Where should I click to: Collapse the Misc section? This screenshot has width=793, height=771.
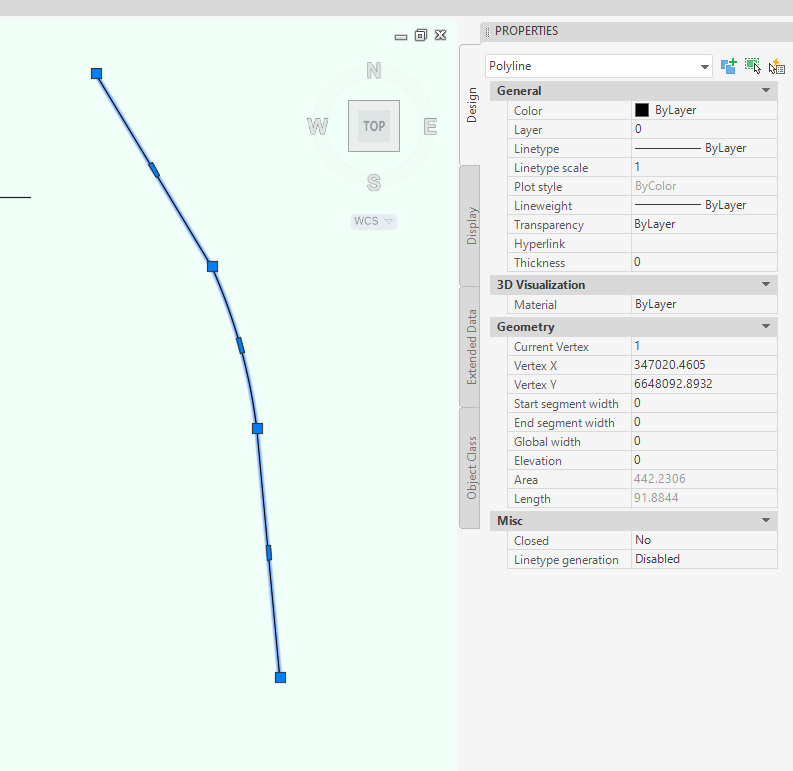(766, 520)
